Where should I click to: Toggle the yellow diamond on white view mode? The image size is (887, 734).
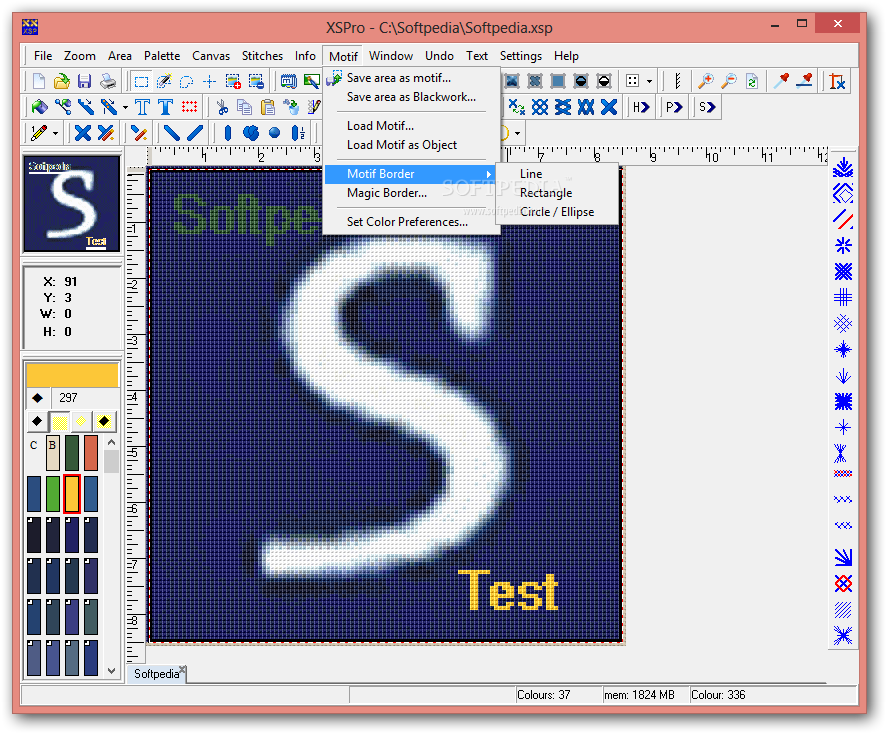click(x=81, y=421)
